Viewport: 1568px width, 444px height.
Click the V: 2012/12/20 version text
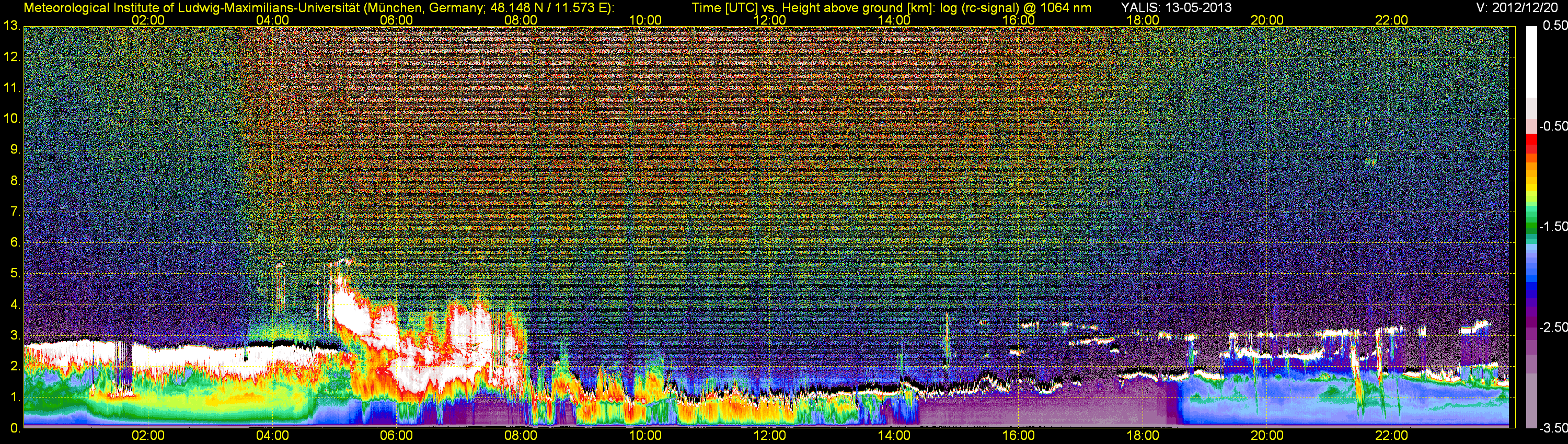click(1519, 8)
